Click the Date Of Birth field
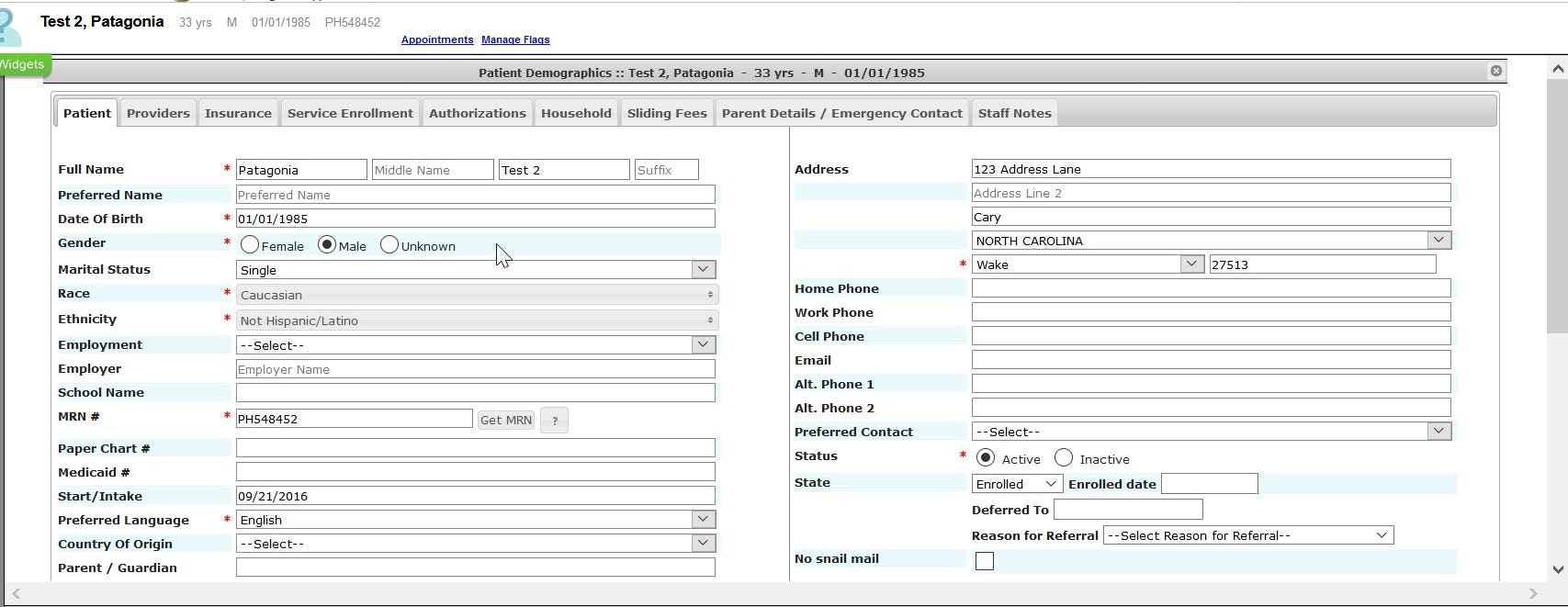The height and width of the screenshot is (607, 1568). [476, 219]
